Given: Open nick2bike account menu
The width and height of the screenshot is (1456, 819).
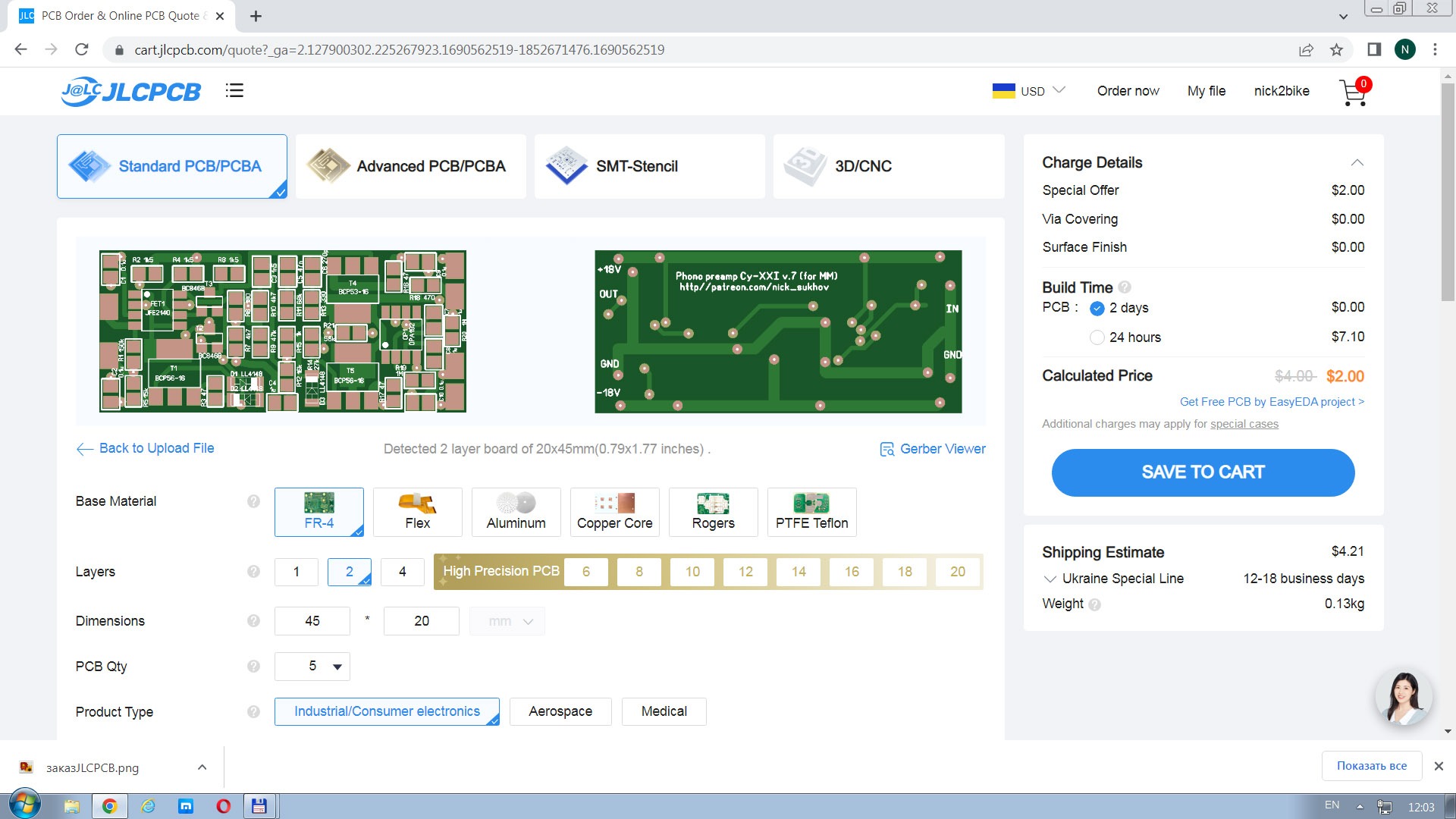Looking at the screenshot, I should tap(1282, 91).
